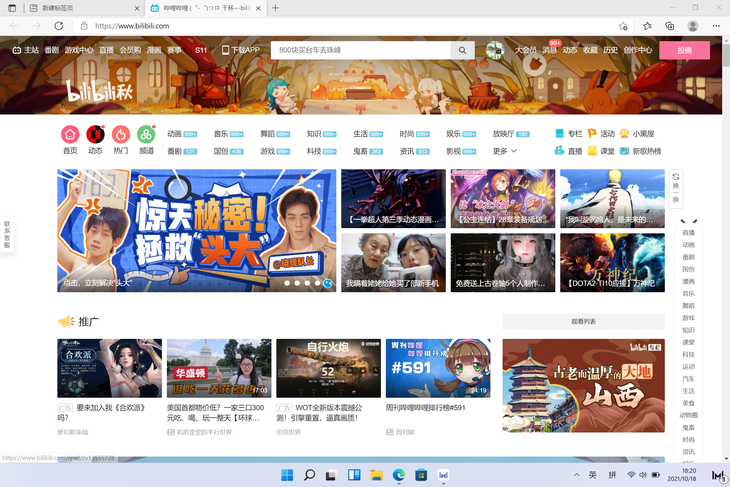Expand the 更多 category dropdown
The width and height of the screenshot is (730, 487).
(505, 151)
